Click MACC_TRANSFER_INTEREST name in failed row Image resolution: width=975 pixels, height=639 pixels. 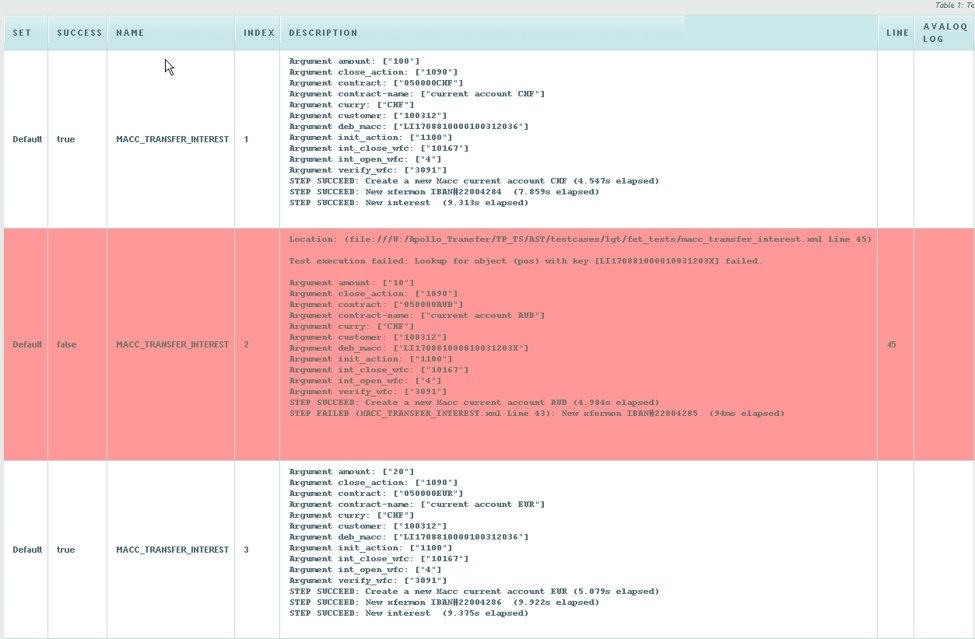tap(172, 344)
